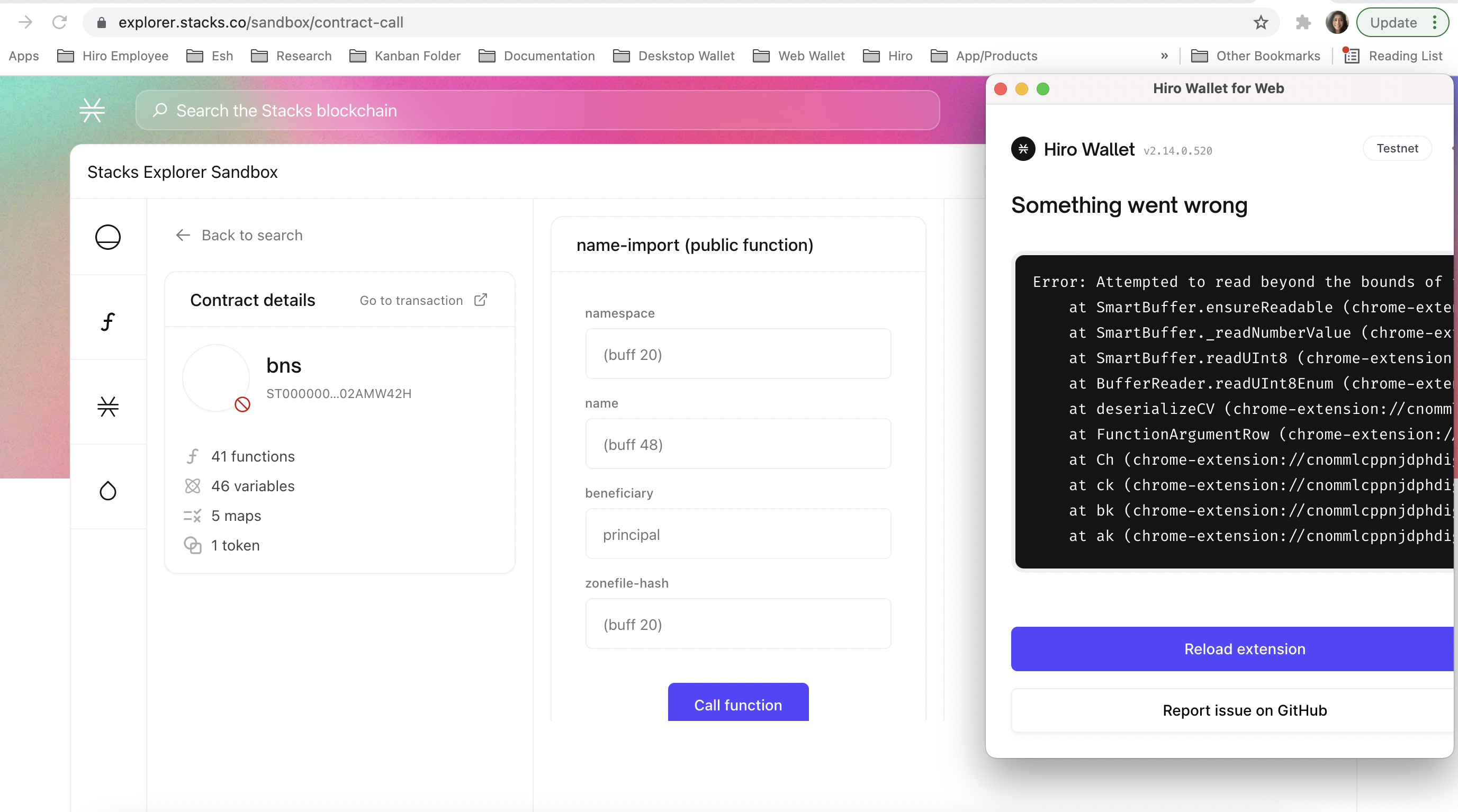Viewport: 1458px width, 812px height.
Task: Open the Research bookmark folder
Action: (292, 56)
